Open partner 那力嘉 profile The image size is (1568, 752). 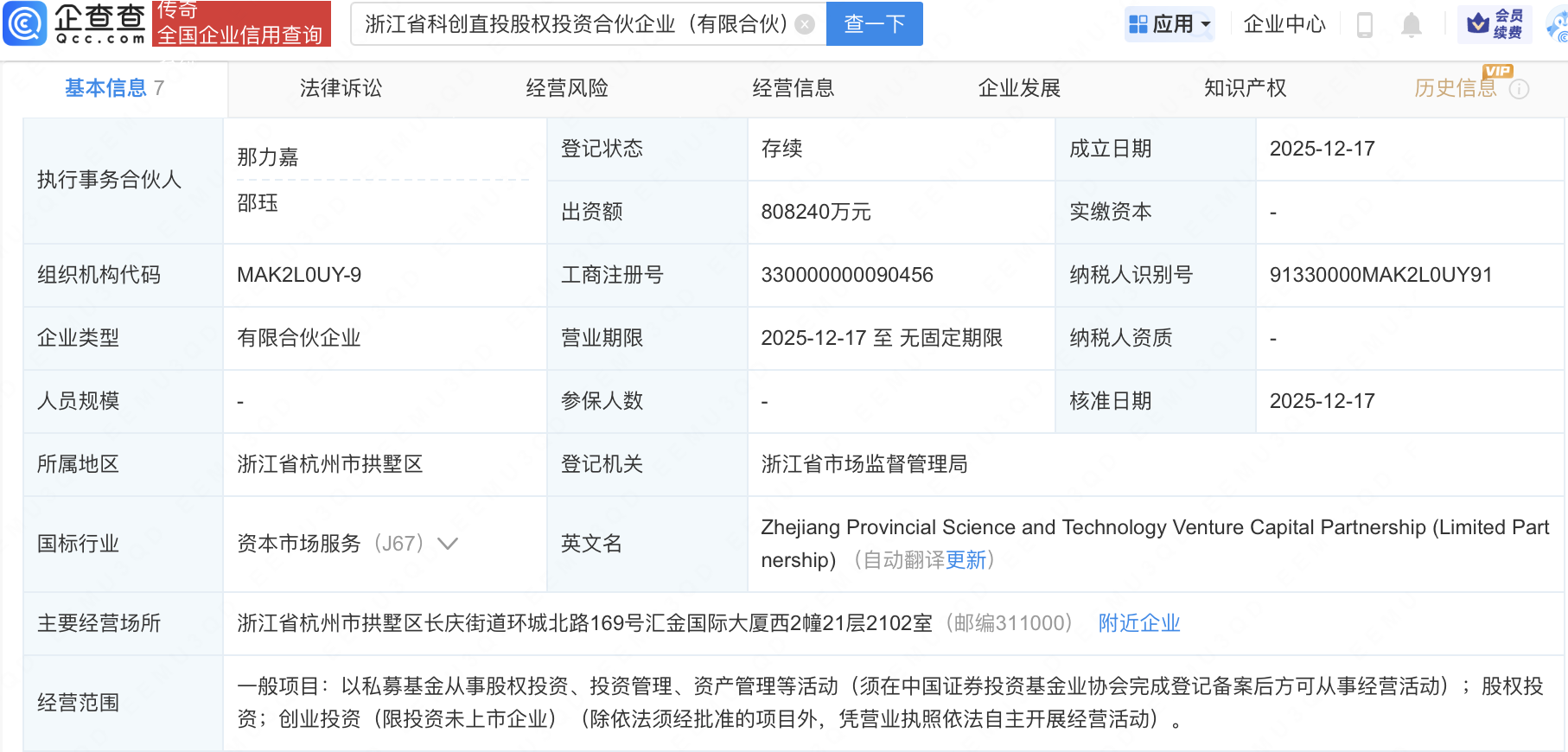(268, 157)
